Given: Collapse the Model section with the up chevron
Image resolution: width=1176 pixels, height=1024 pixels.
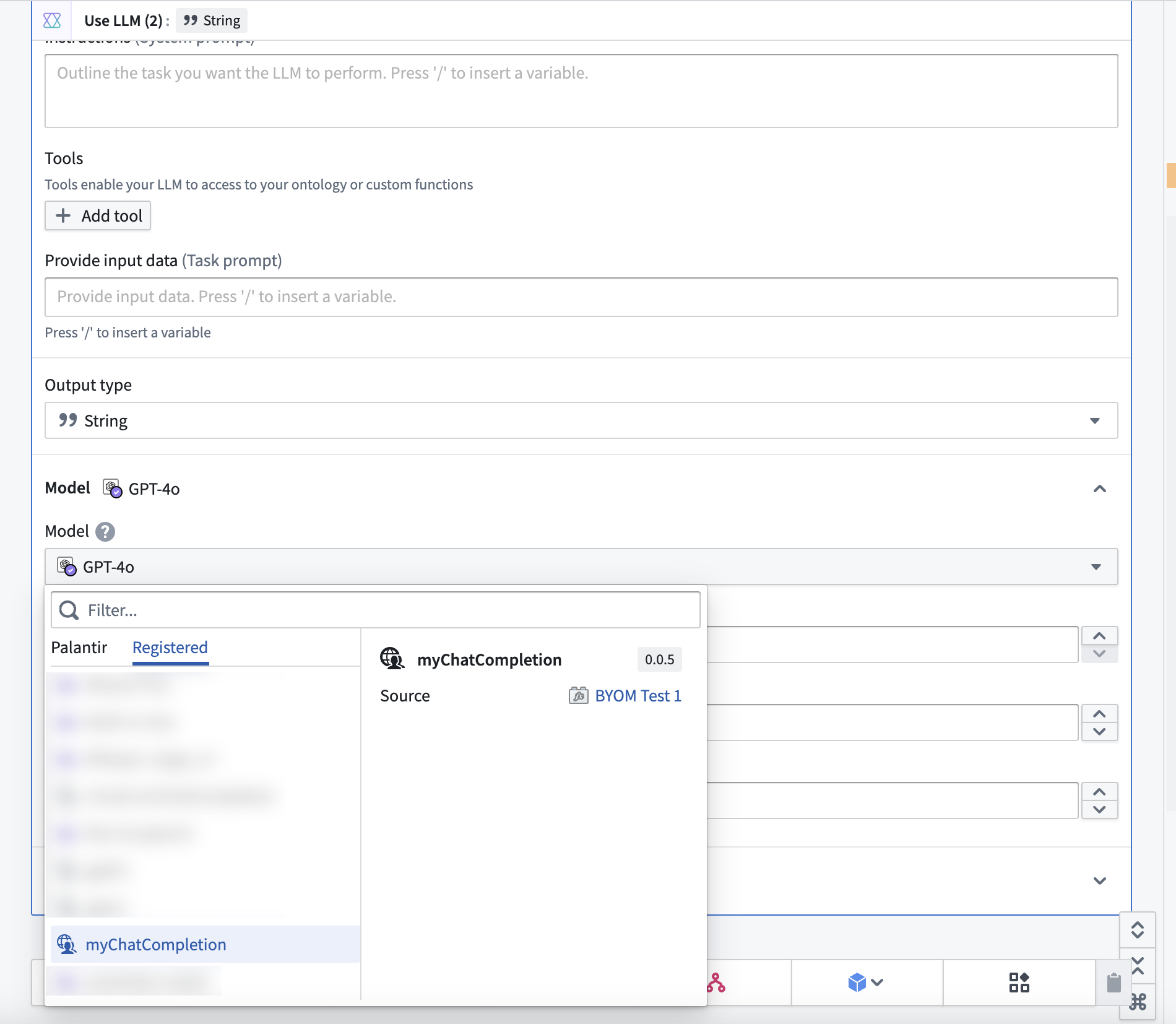Looking at the screenshot, I should point(1099,489).
